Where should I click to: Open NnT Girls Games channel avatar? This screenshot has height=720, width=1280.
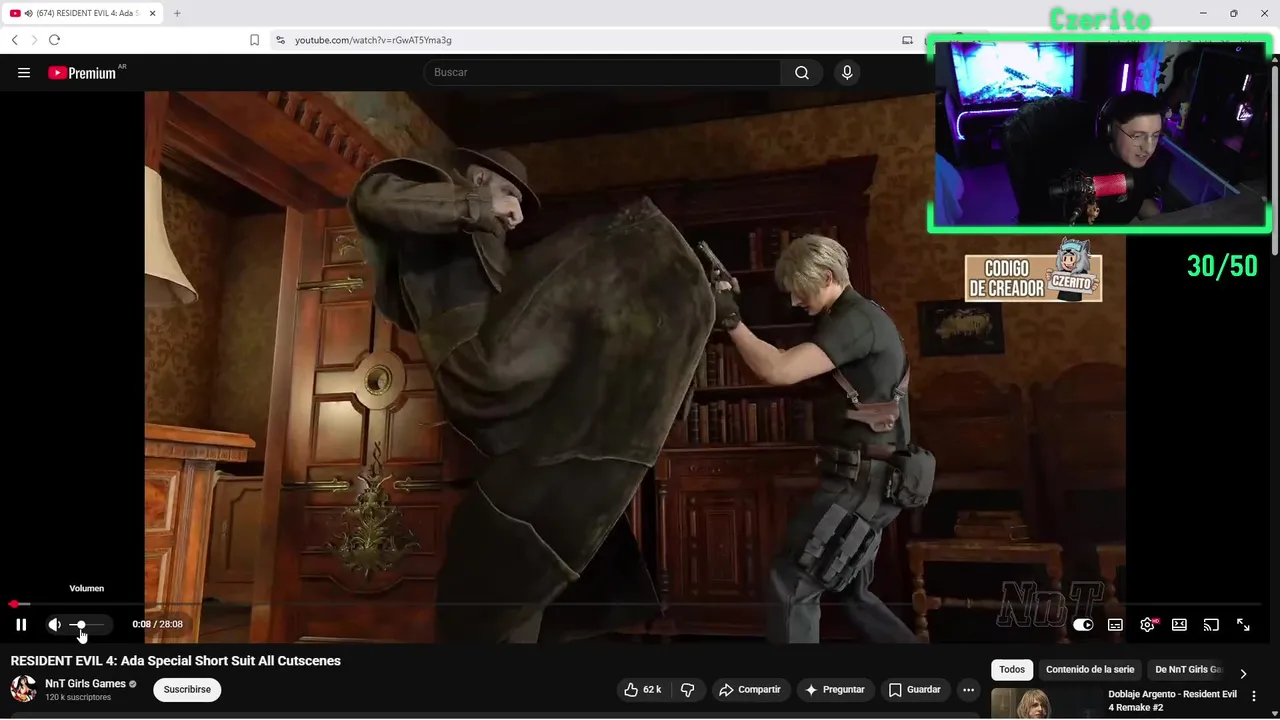(23, 689)
